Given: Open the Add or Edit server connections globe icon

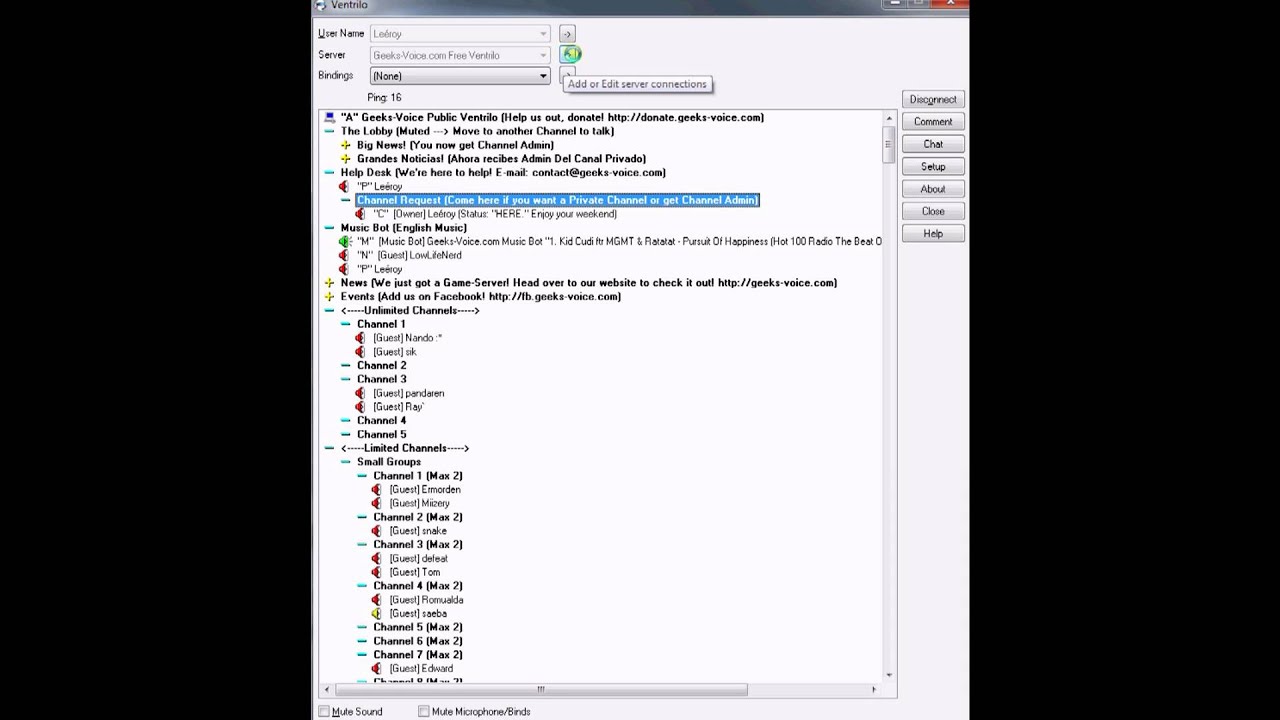Looking at the screenshot, I should pyautogui.click(x=570, y=54).
